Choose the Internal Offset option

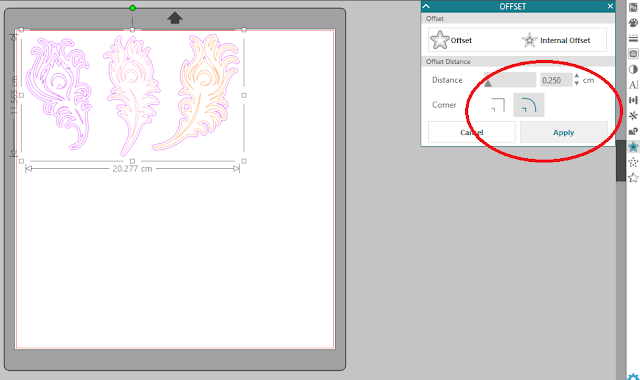point(556,40)
